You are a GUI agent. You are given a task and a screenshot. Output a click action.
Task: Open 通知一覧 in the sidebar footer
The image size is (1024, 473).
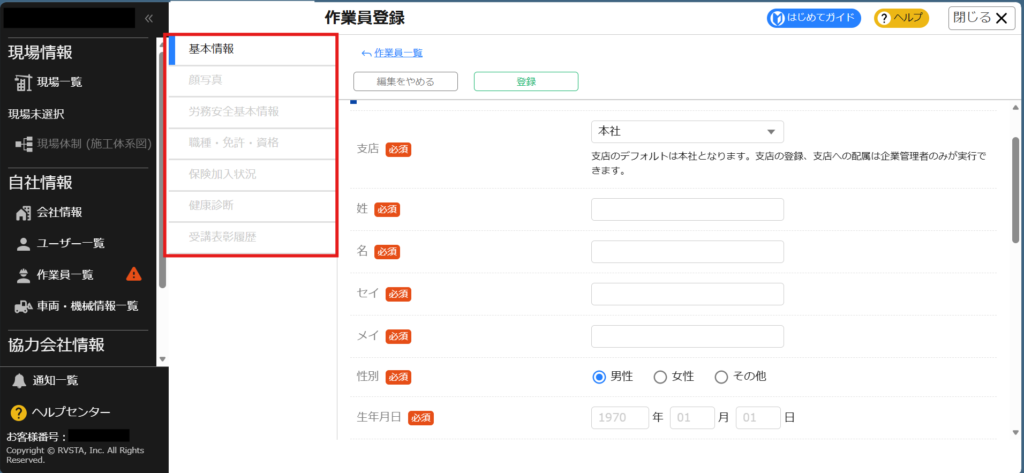click(x=56, y=381)
